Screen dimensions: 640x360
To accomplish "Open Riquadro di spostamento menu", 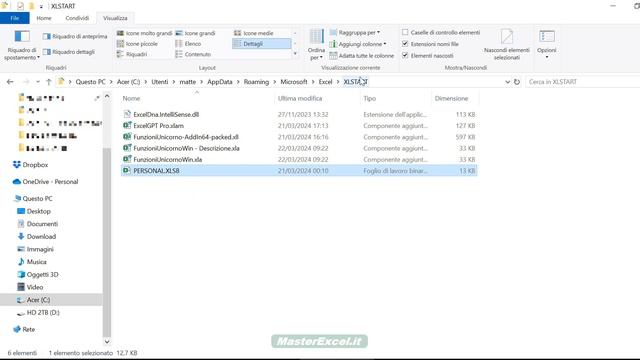I will [22, 45].
